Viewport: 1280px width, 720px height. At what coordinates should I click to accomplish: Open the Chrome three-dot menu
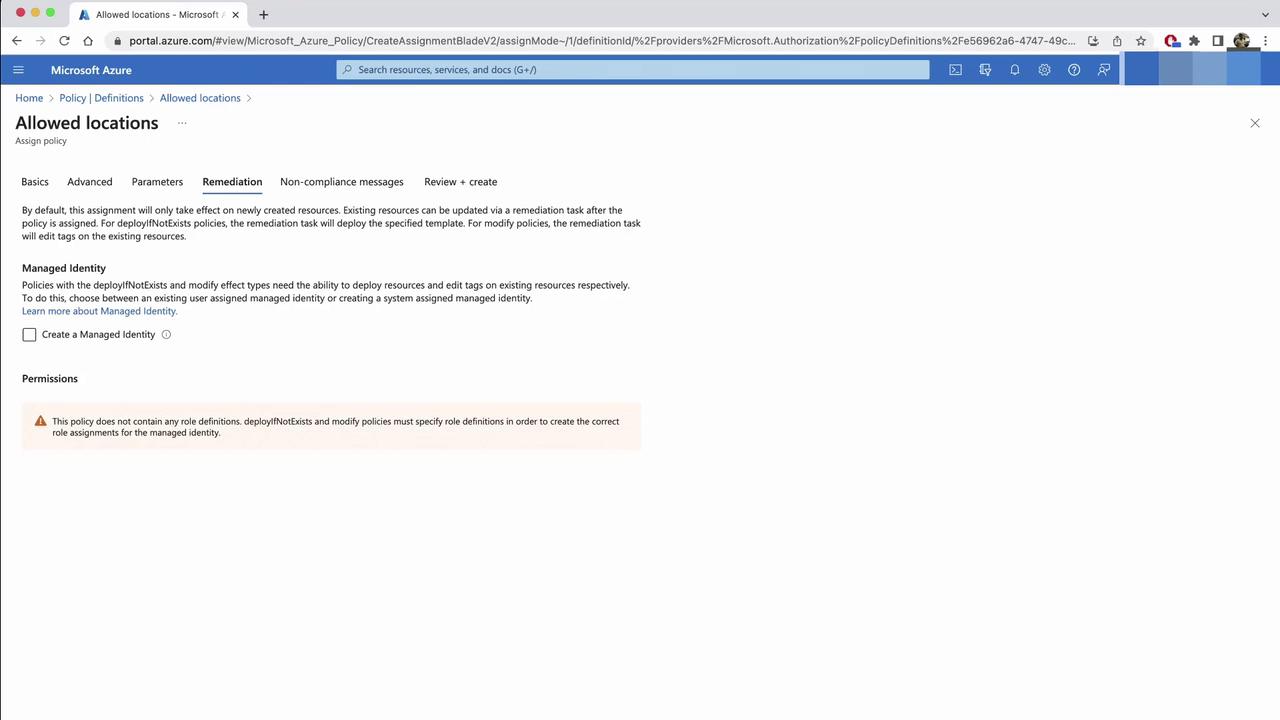coord(1264,41)
